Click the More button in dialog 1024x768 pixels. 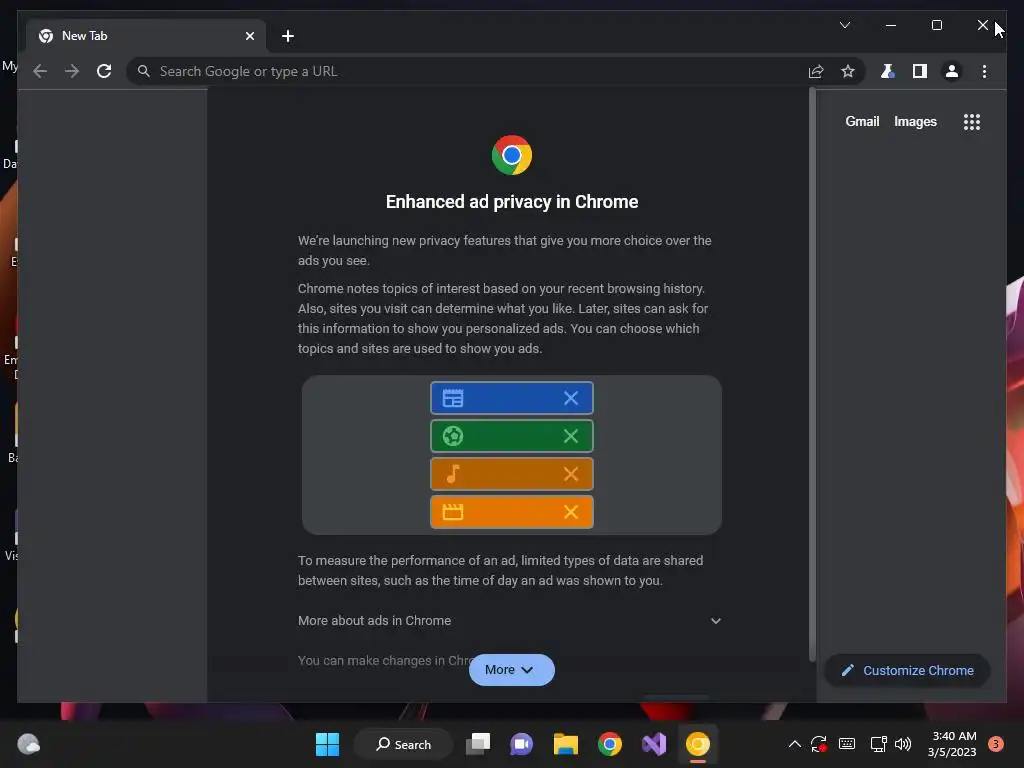(511, 670)
